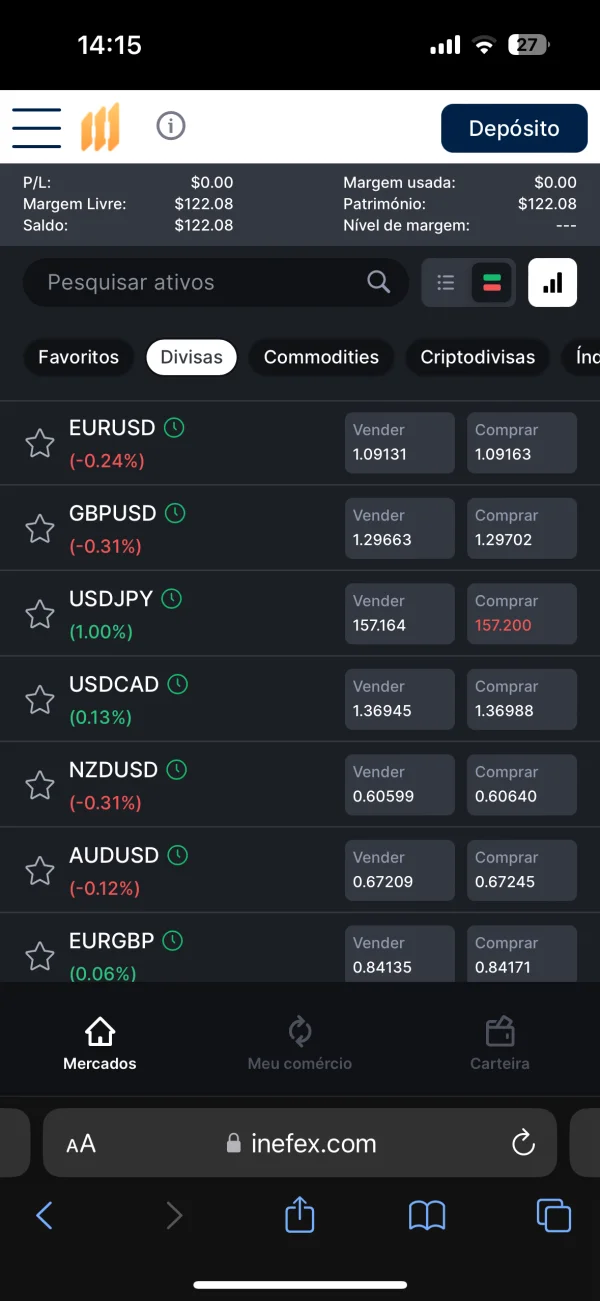Tap the Safari share icon
The width and height of the screenshot is (600, 1301).
click(x=300, y=1215)
